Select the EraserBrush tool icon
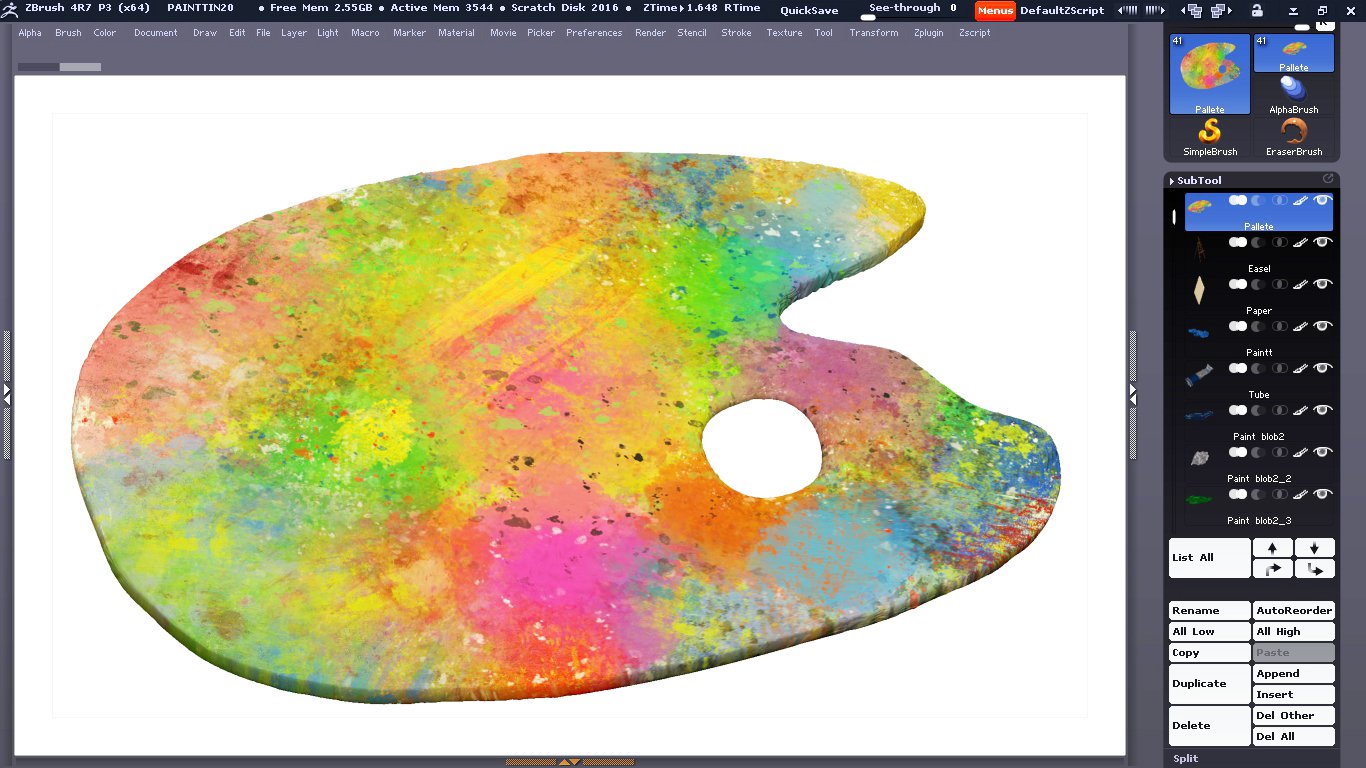The width and height of the screenshot is (1366, 768). (1294, 136)
